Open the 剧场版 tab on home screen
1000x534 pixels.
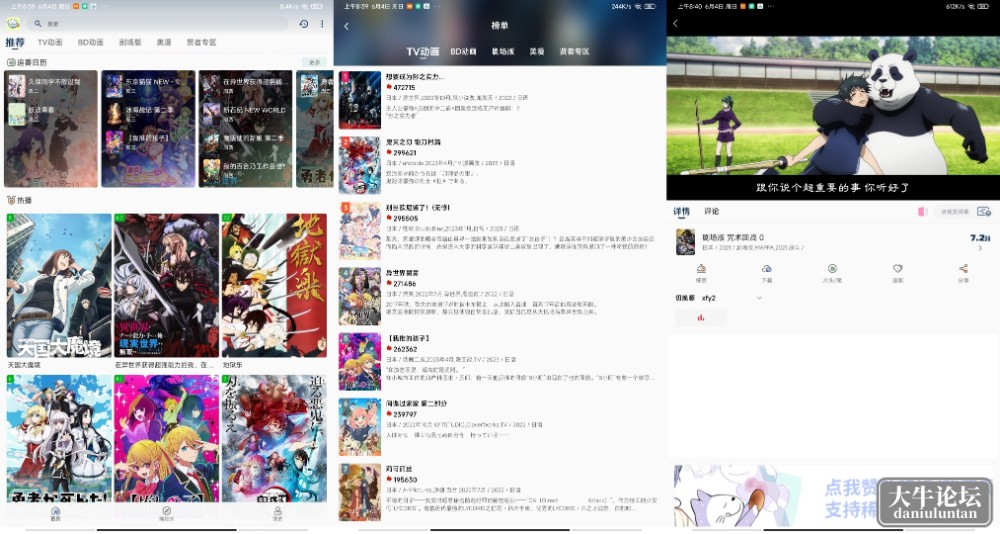click(x=129, y=42)
